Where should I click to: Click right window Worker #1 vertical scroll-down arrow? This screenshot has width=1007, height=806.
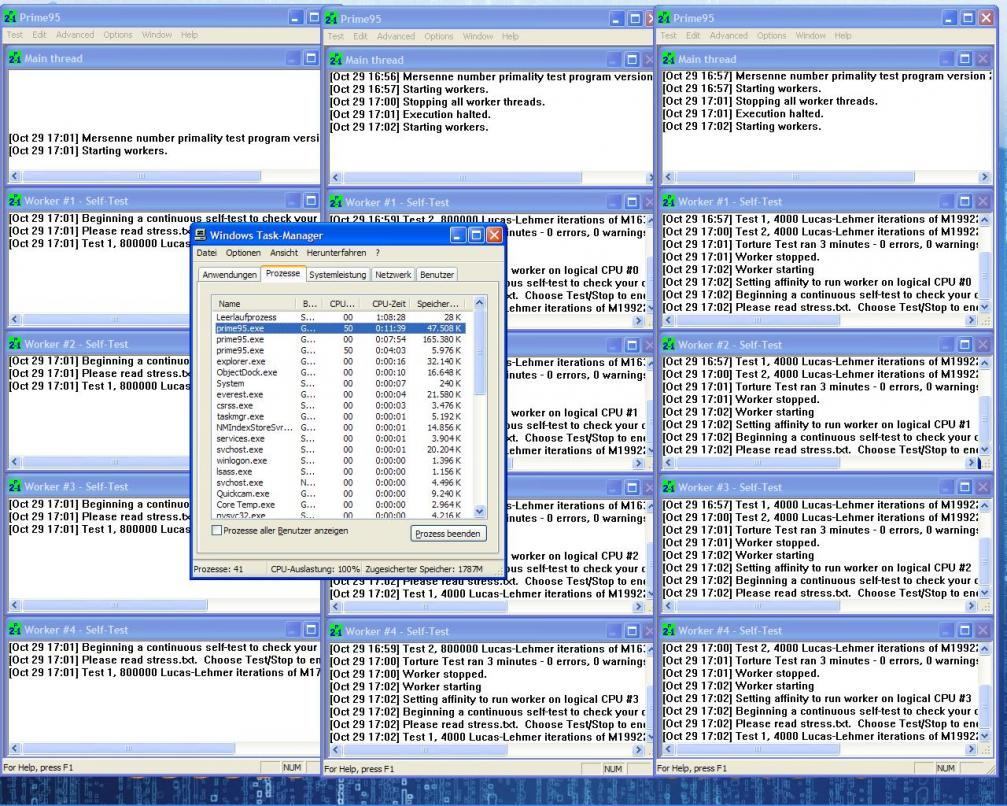click(985, 308)
